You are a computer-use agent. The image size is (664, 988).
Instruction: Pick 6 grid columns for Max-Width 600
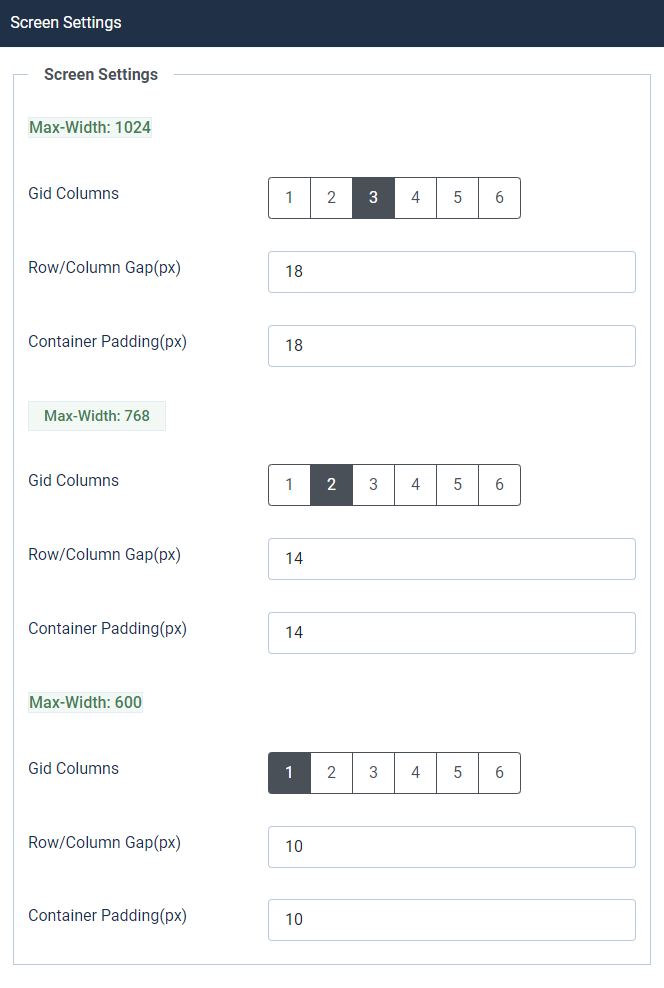click(x=499, y=773)
